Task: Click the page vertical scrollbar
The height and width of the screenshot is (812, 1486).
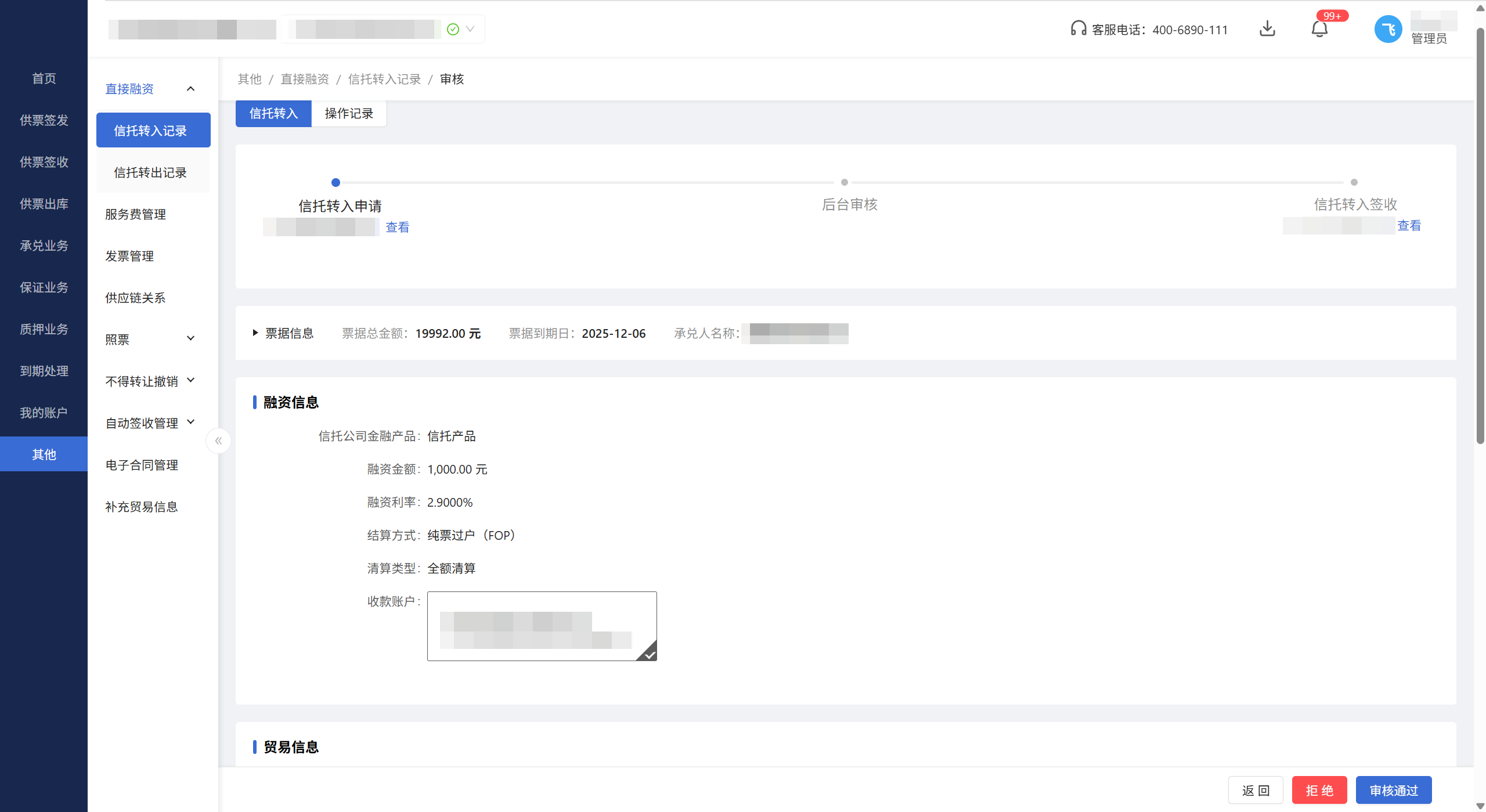Action: 1480,232
